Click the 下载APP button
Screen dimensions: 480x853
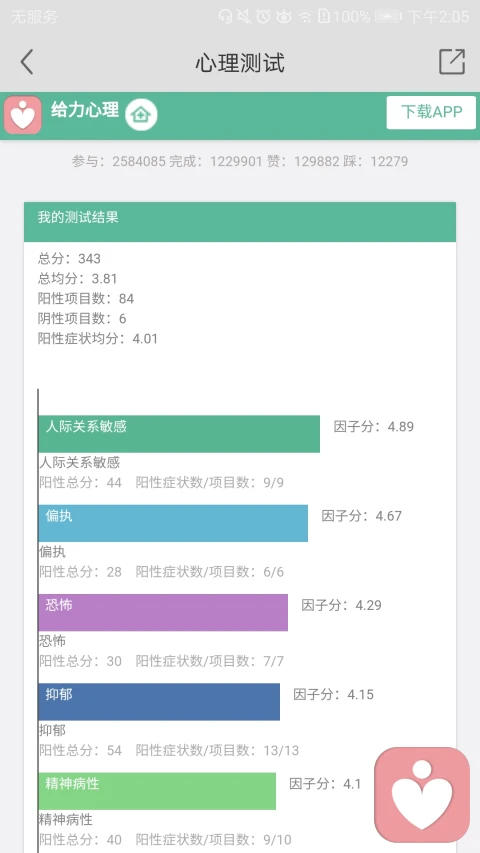coord(431,112)
